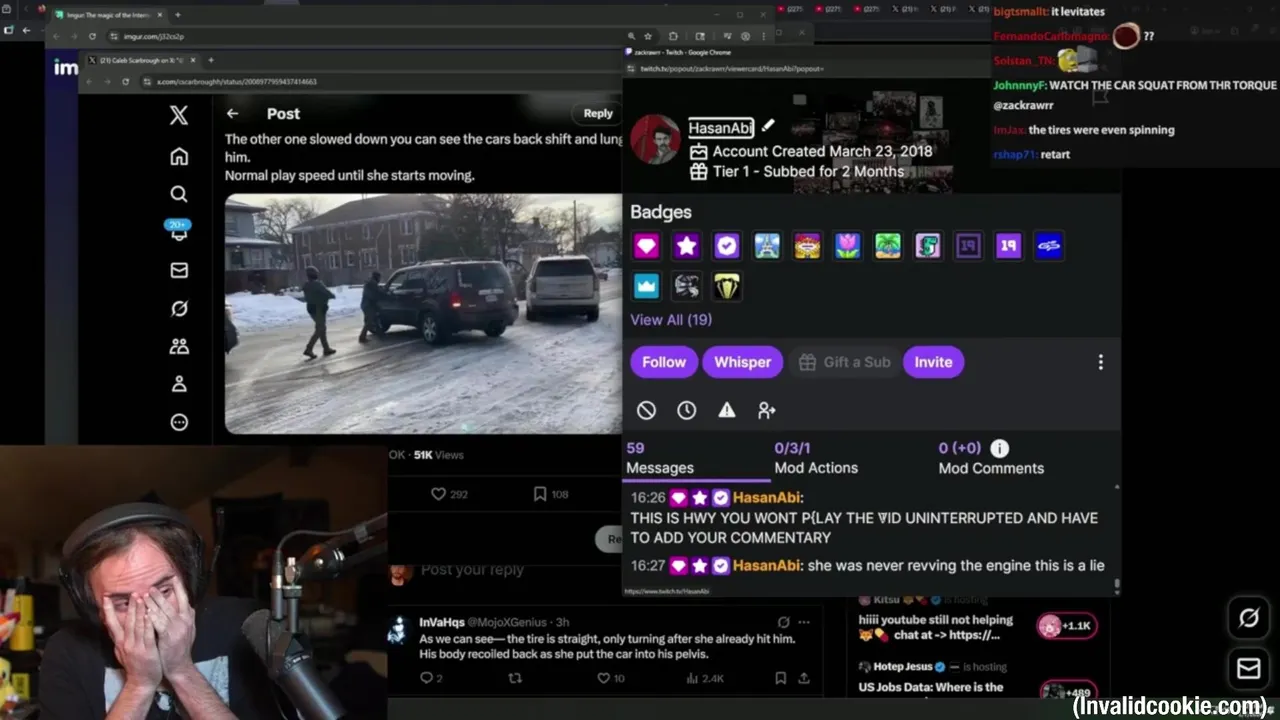
Task: Click the Invite button
Action: 933,362
